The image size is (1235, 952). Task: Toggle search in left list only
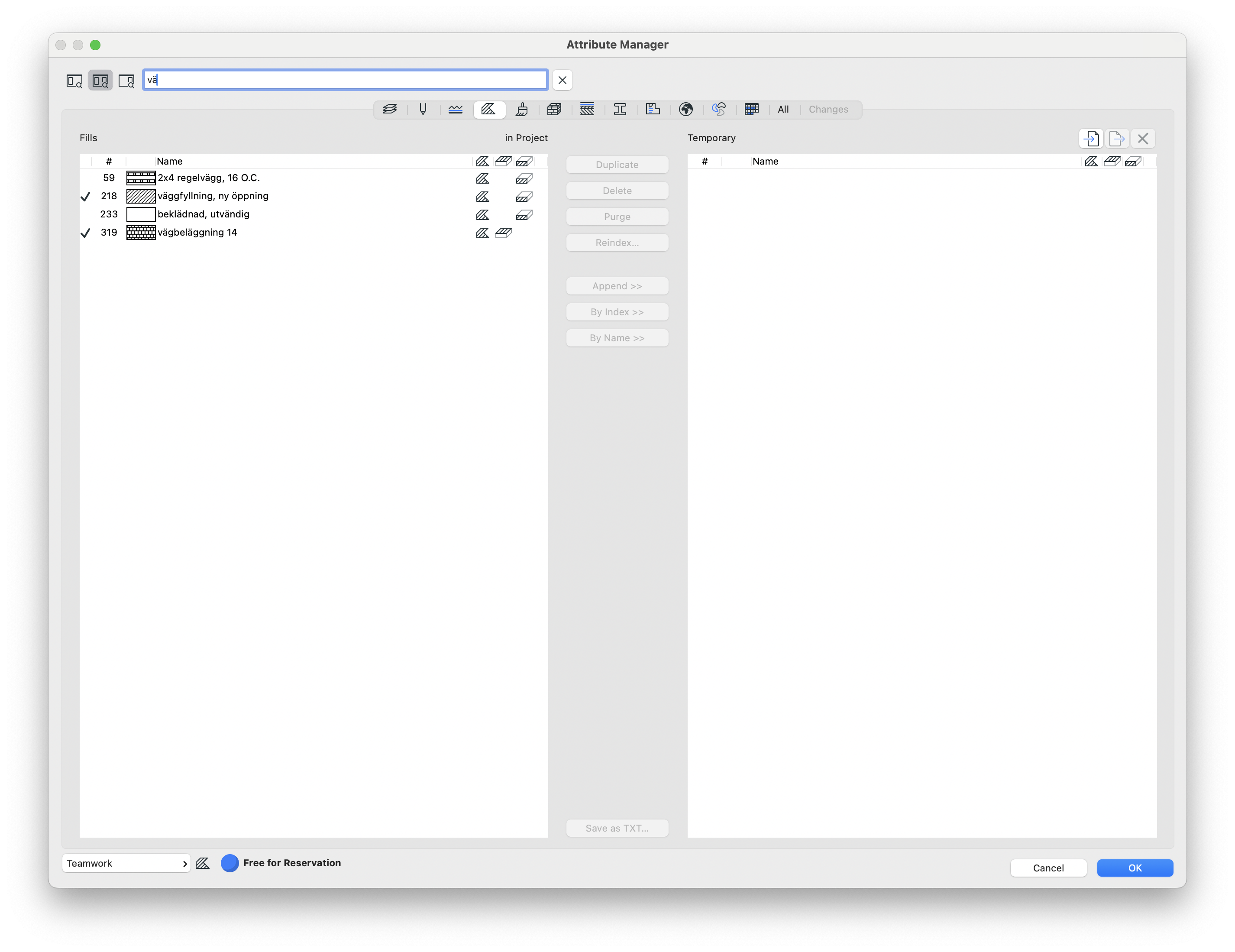coord(74,81)
